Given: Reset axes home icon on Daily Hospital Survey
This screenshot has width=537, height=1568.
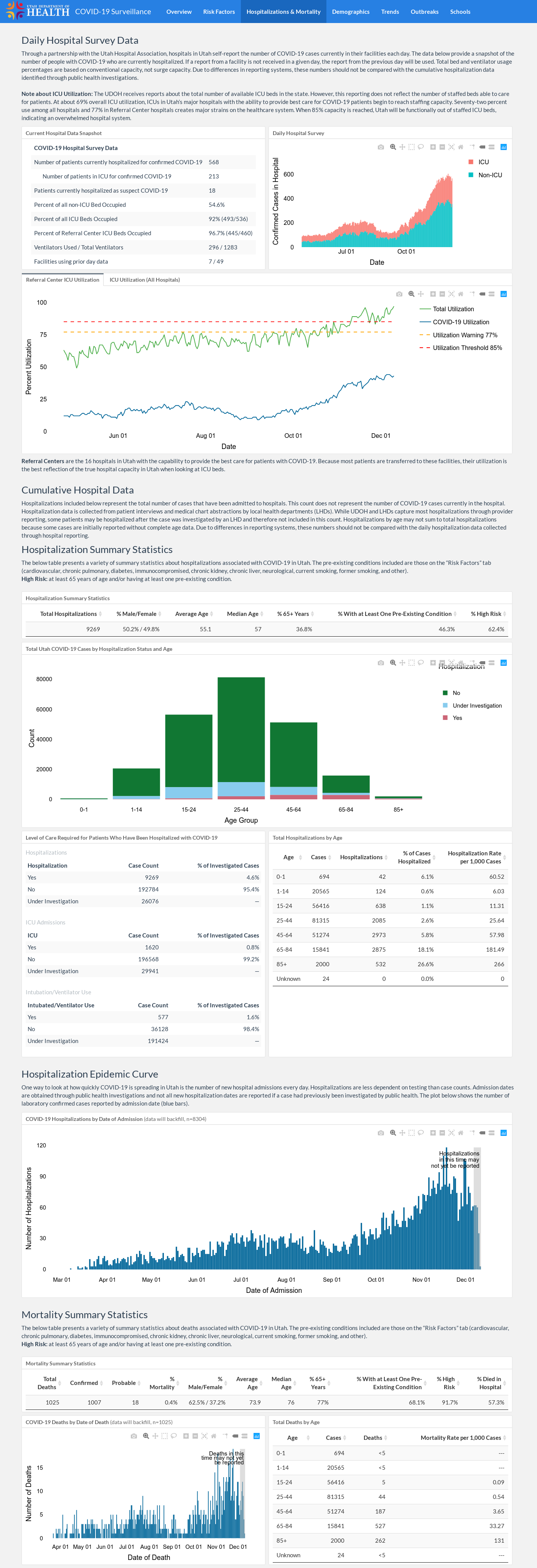Looking at the screenshot, I should tap(460, 147).
